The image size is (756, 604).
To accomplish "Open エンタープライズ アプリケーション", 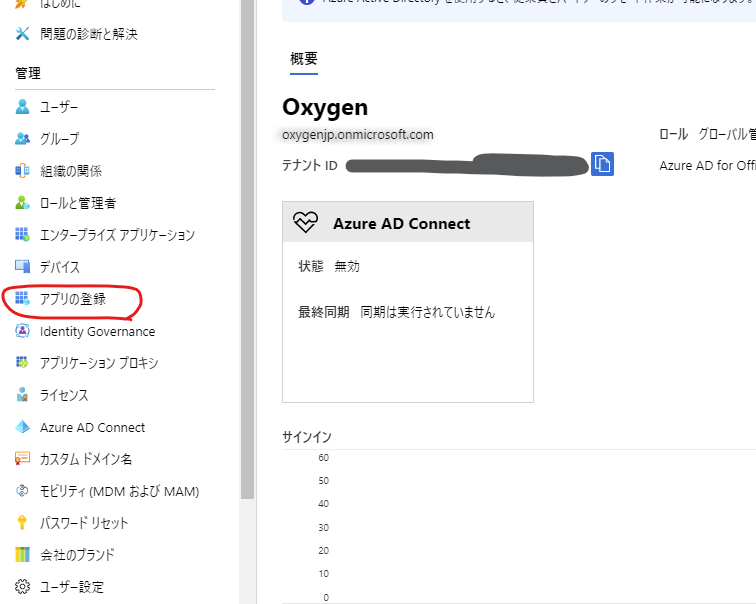I will click(x=117, y=235).
